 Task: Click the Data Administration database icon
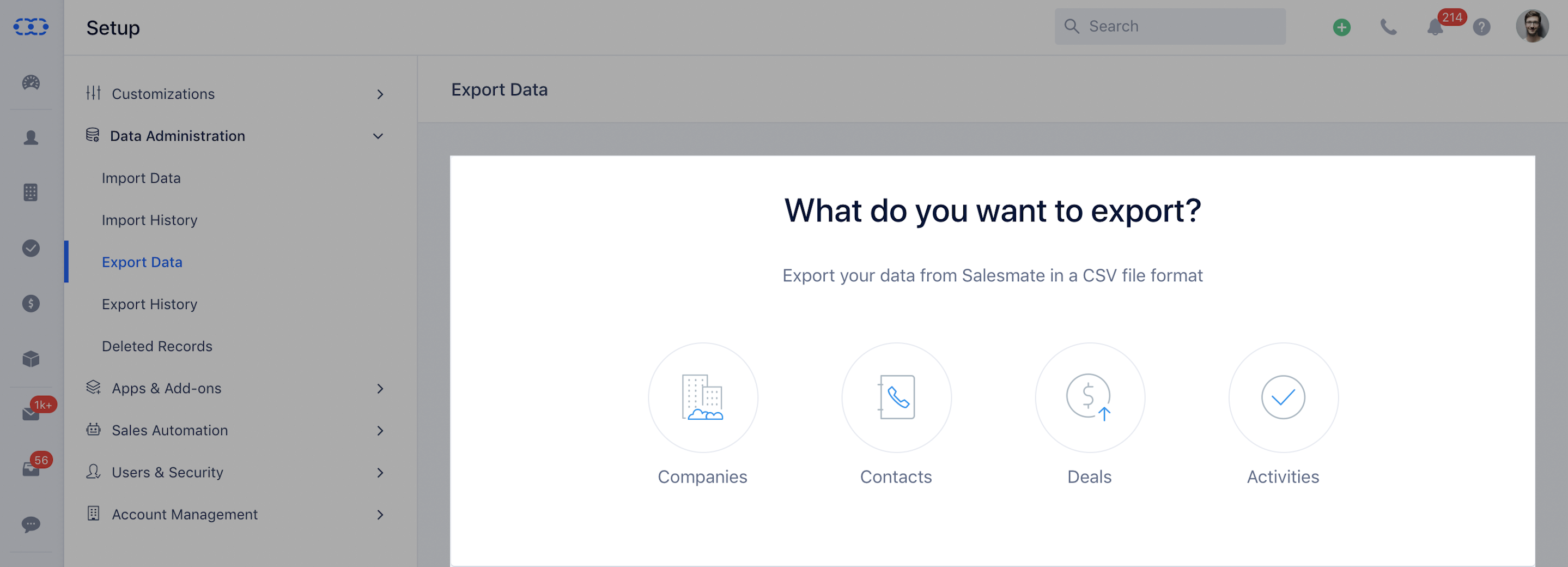[x=93, y=135]
